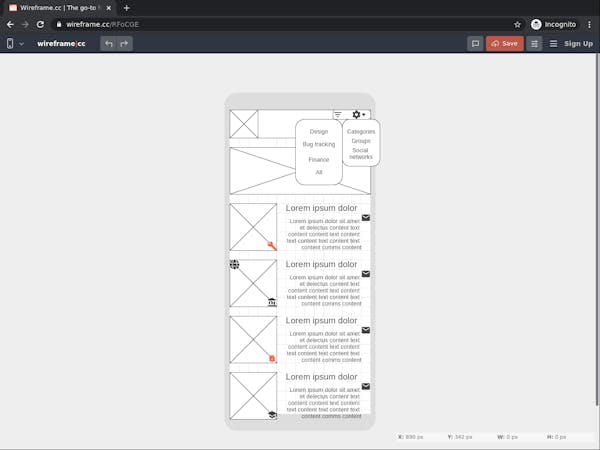Viewport: 600px width, 450px height.
Task: Expand the gear dropdown caret
Action: tap(364, 114)
